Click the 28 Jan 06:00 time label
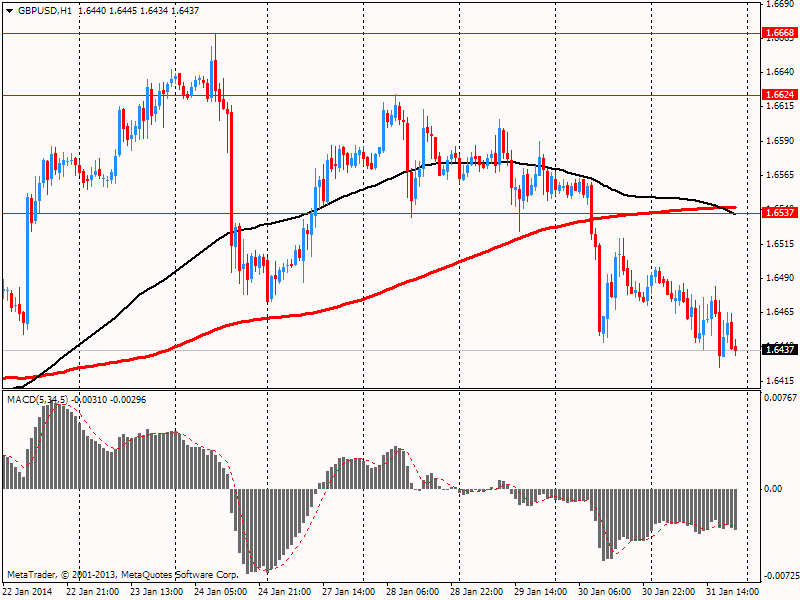This screenshot has height=600, width=800. (x=413, y=592)
